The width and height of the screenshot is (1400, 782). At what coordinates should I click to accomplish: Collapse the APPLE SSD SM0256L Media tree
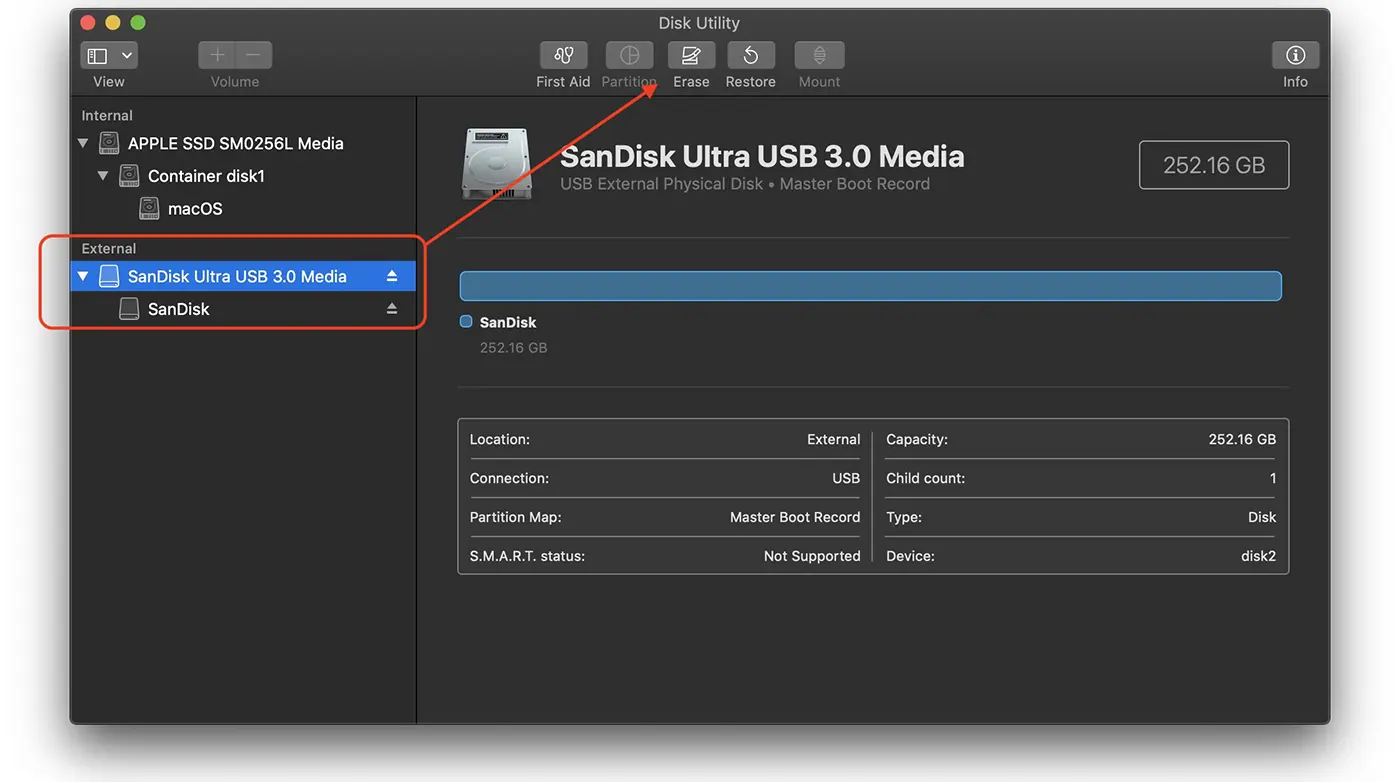(83, 144)
